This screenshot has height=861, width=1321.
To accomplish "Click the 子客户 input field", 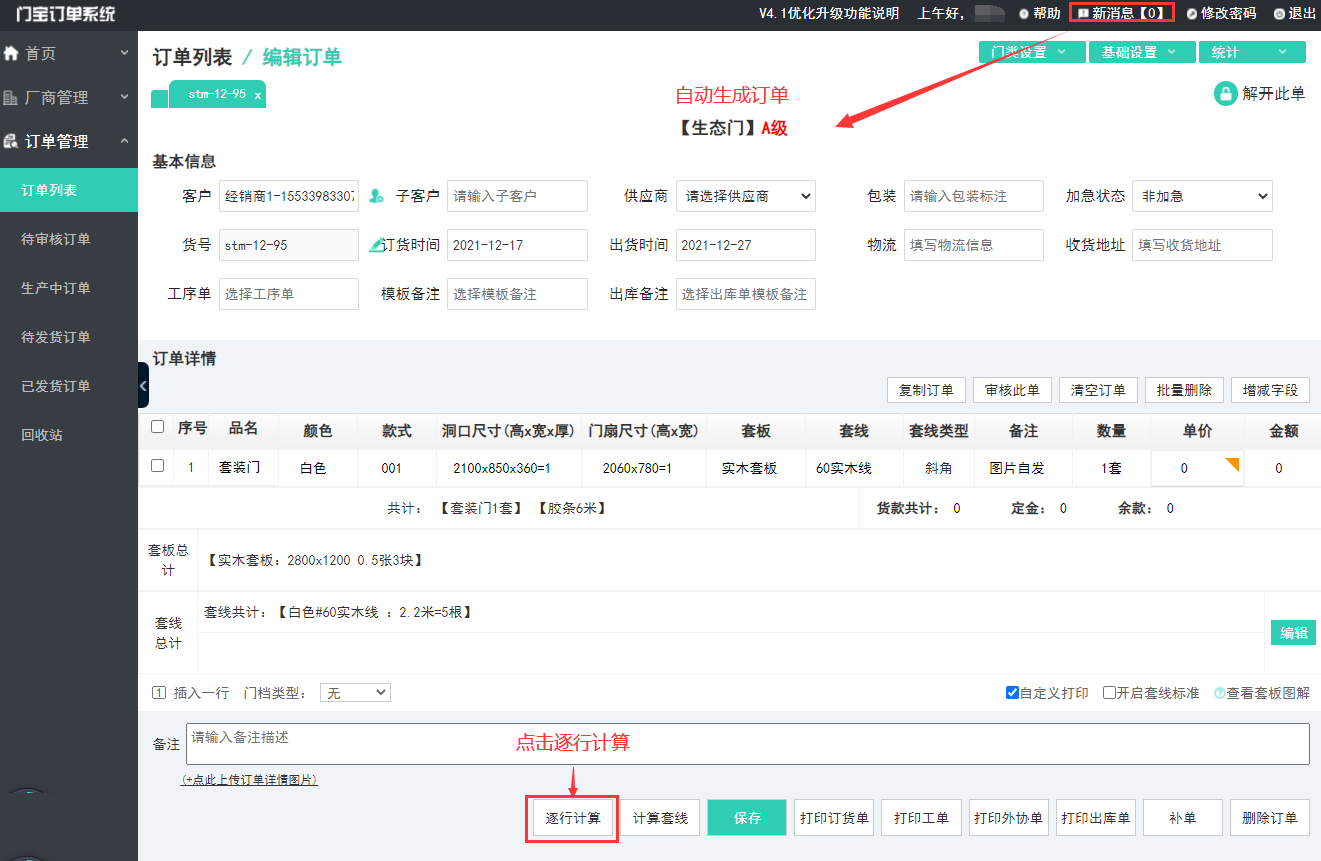I will point(517,196).
